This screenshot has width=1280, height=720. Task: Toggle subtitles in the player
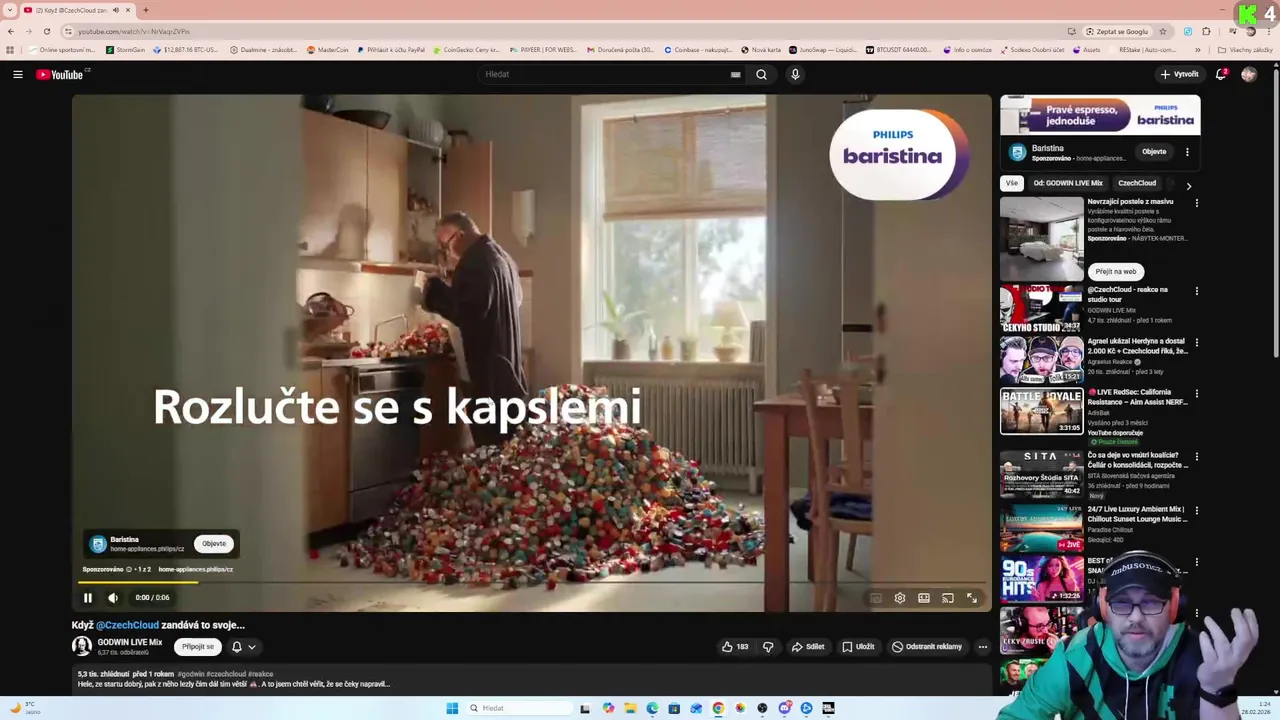(x=876, y=598)
